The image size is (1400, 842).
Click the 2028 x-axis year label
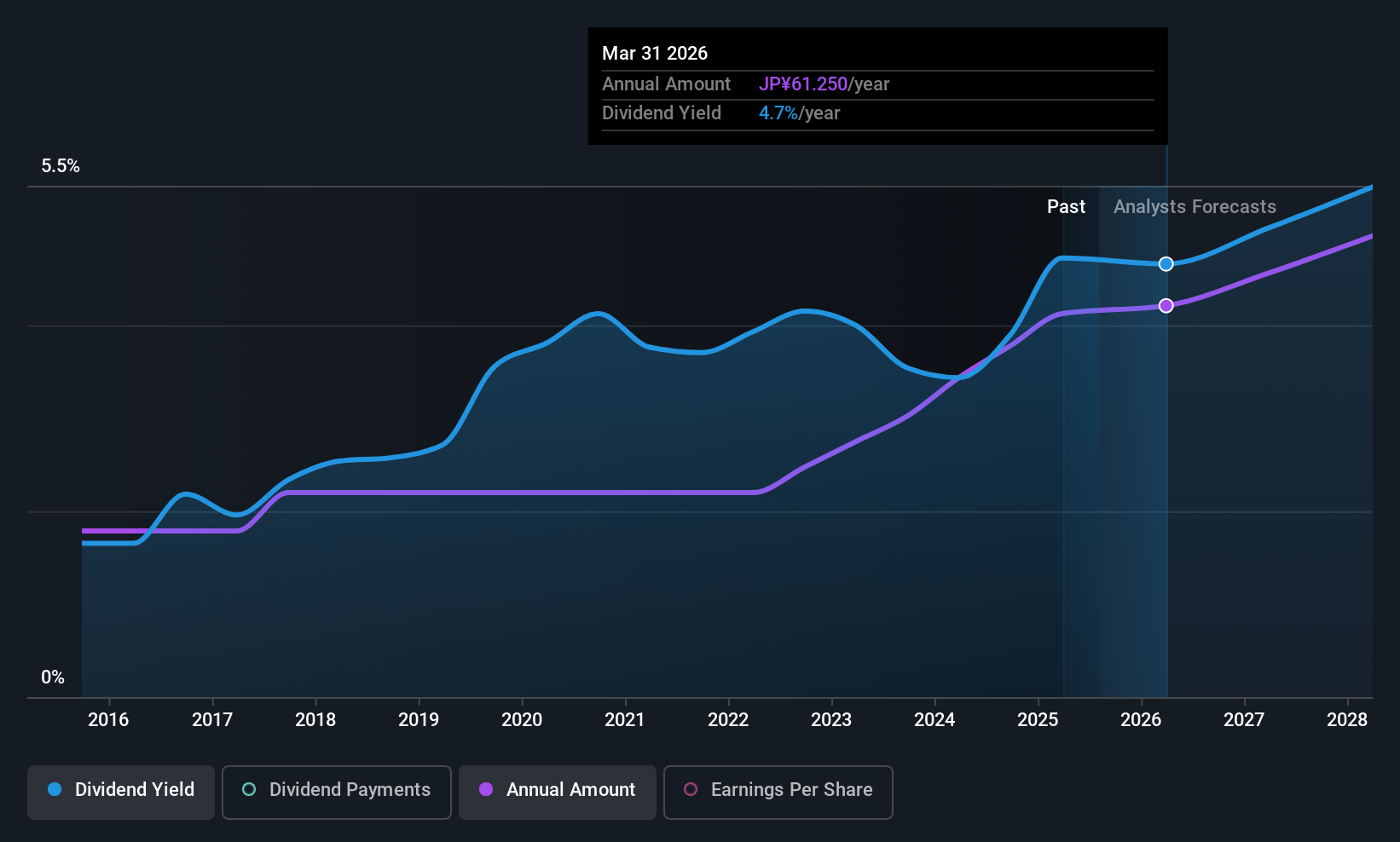pos(1347,720)
